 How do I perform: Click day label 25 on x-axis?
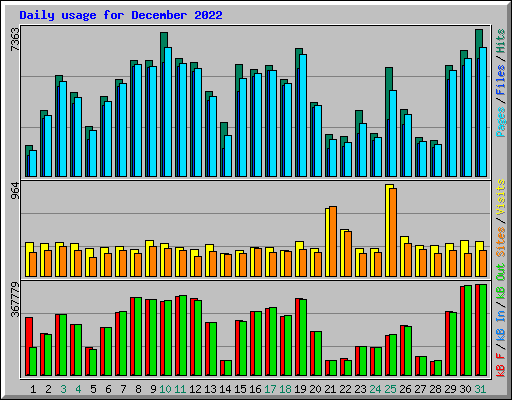(390, 389)
